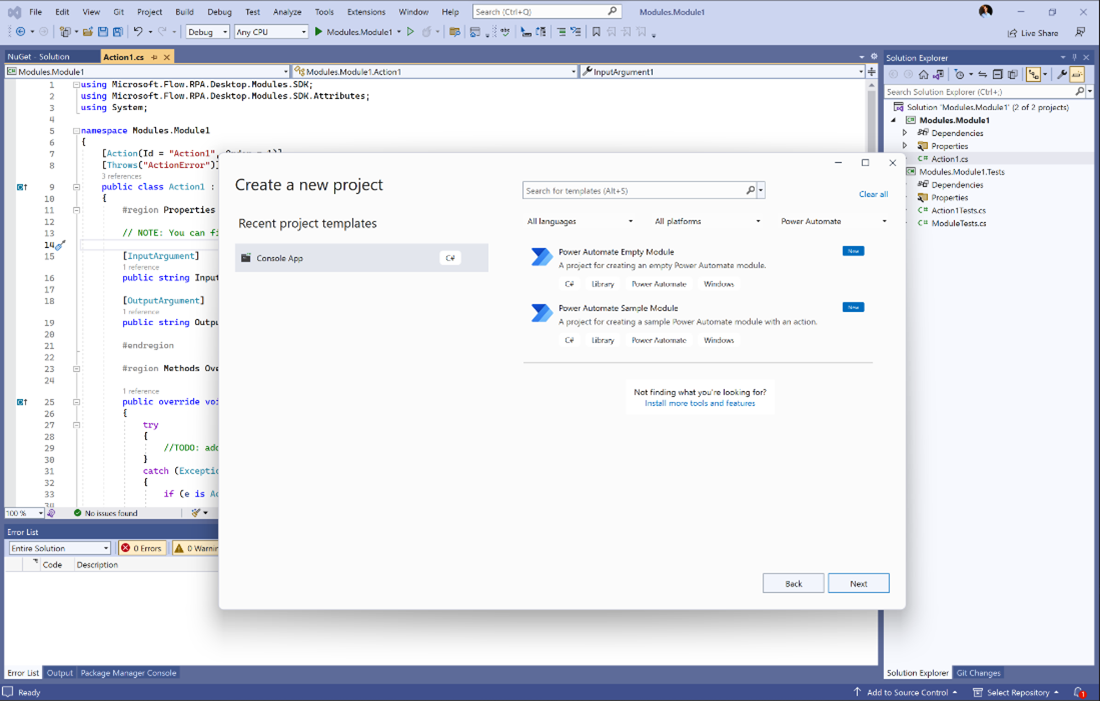This screenshot has height=701, width=1100.
Task: Click the search for templates field
Action: pos(635,190)
